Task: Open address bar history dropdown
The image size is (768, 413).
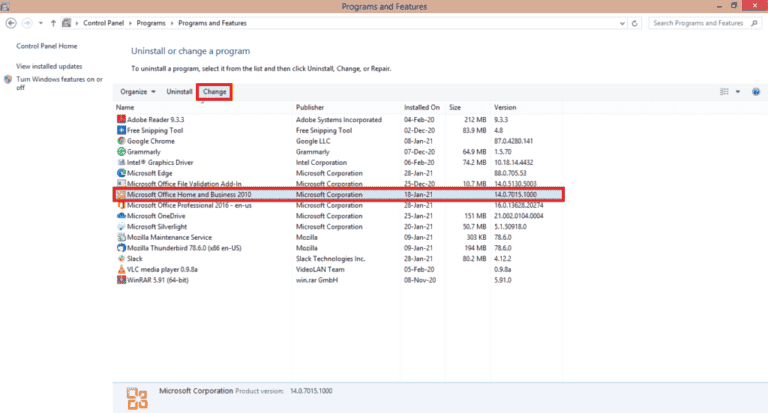Action: click(620, 22)
